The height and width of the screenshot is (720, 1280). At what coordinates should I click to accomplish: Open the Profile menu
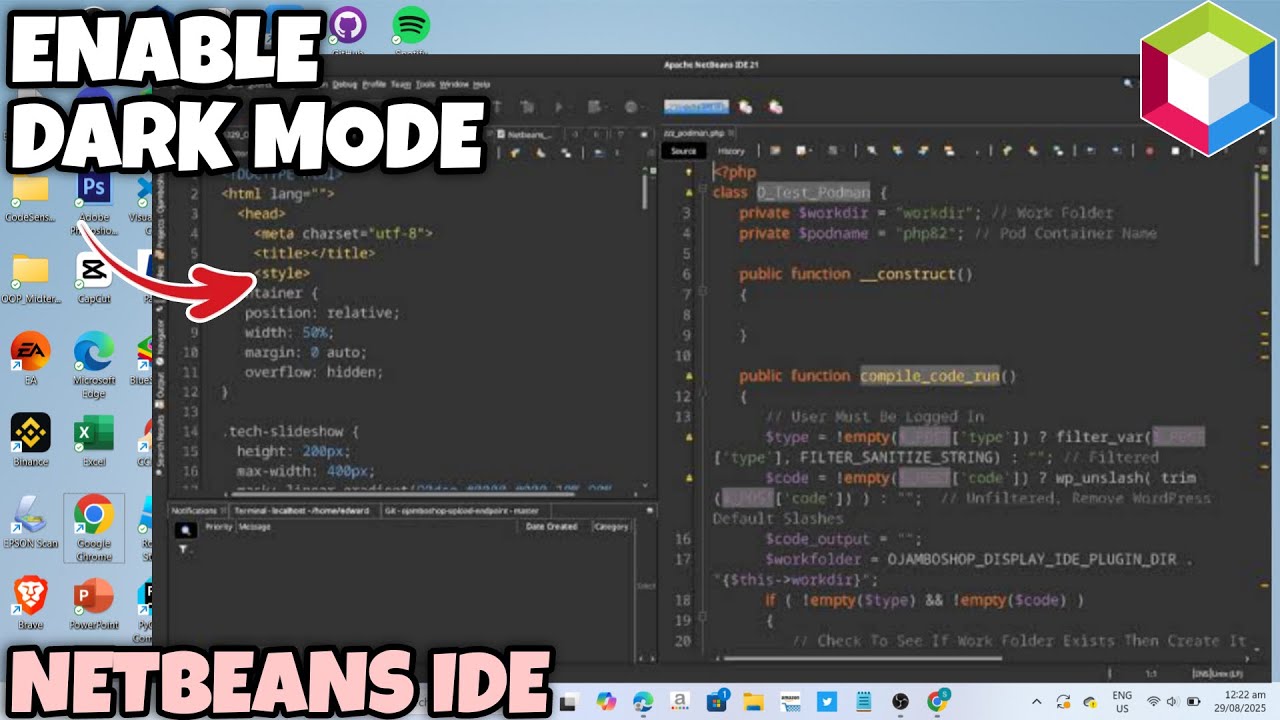tap(374, 85)
